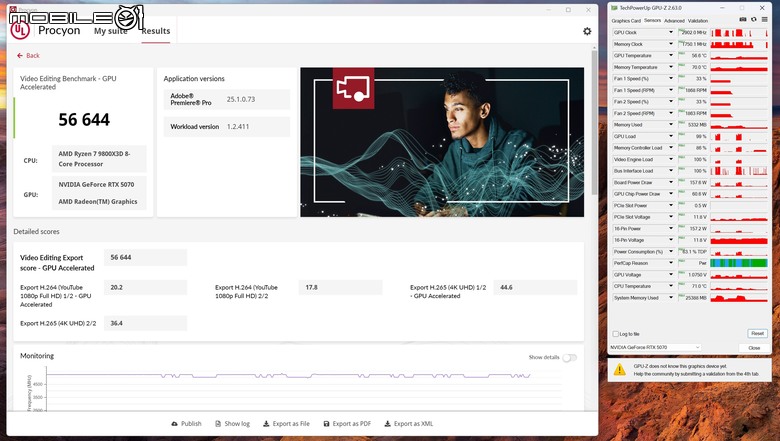This screenshot has height=441, width=780.
Task: Open Memory Clock sensor dropdown
Action: (671, 44)
